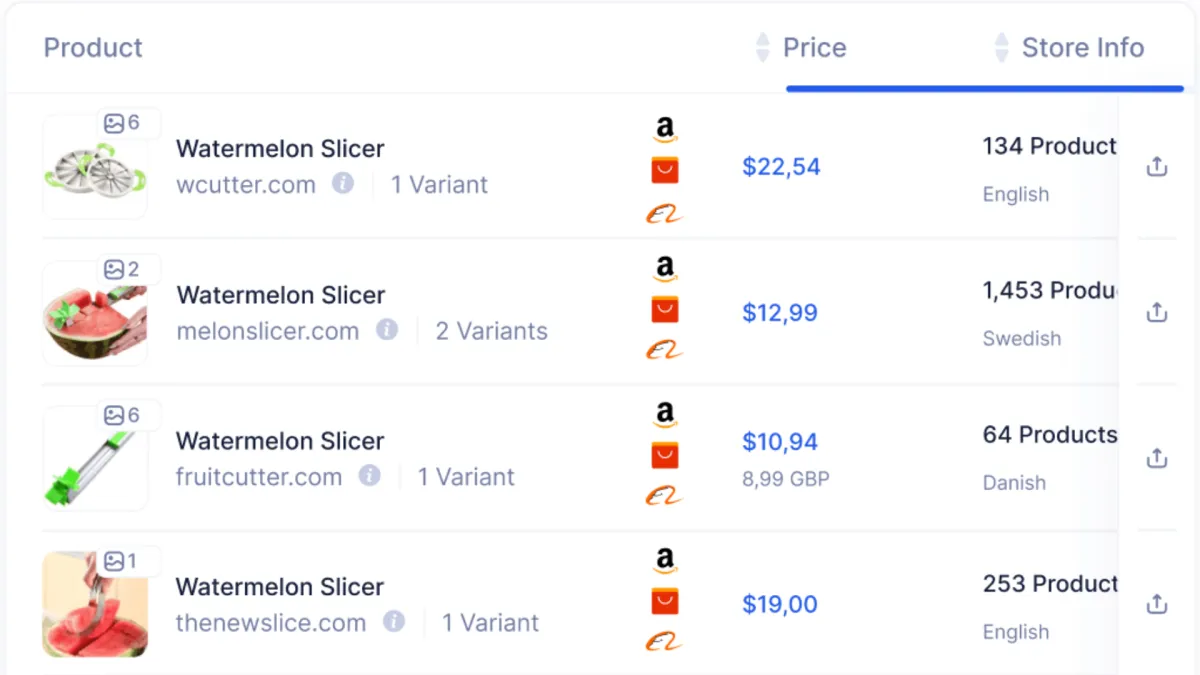Open thenewslice.com product thumbnail image
The height and width of the screenshot is (675, 1200).
(95, 604)
